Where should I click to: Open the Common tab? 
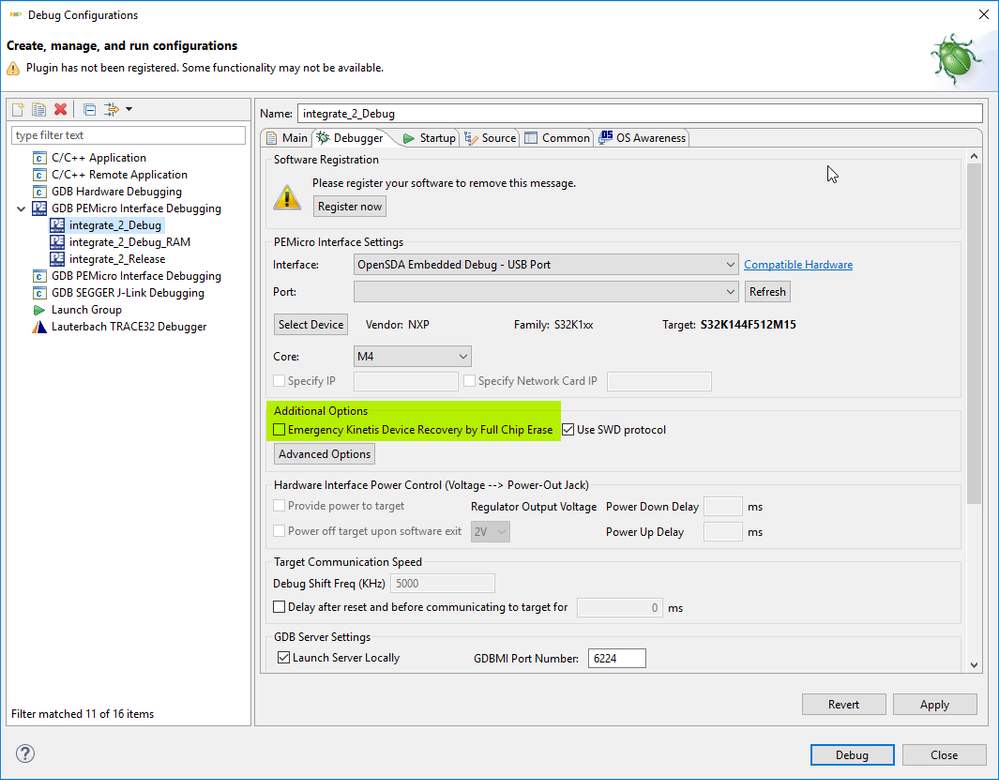pyautogui.click(x=557, y=138)
